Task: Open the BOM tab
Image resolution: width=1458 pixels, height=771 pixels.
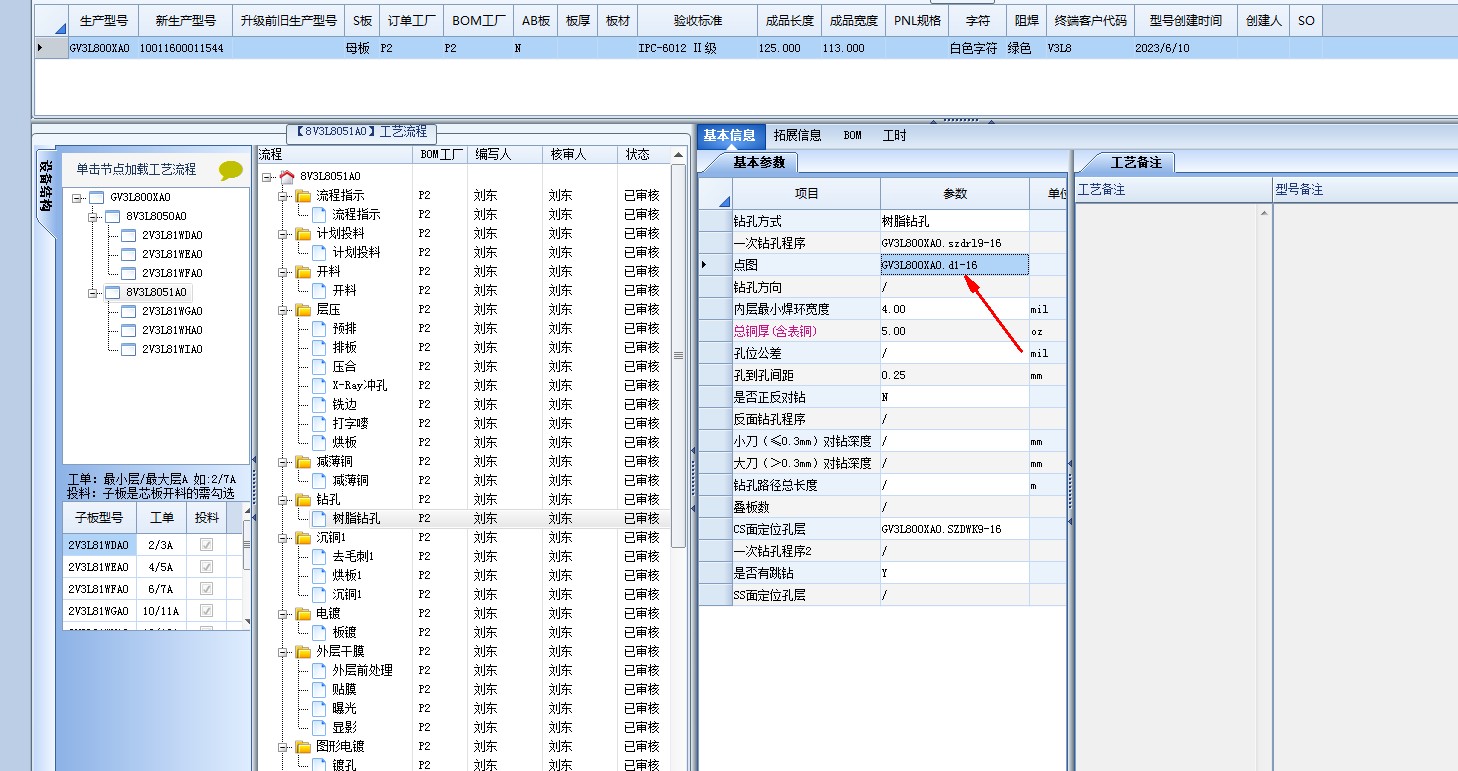Action: pyautogui.click(x=852, y=136)
